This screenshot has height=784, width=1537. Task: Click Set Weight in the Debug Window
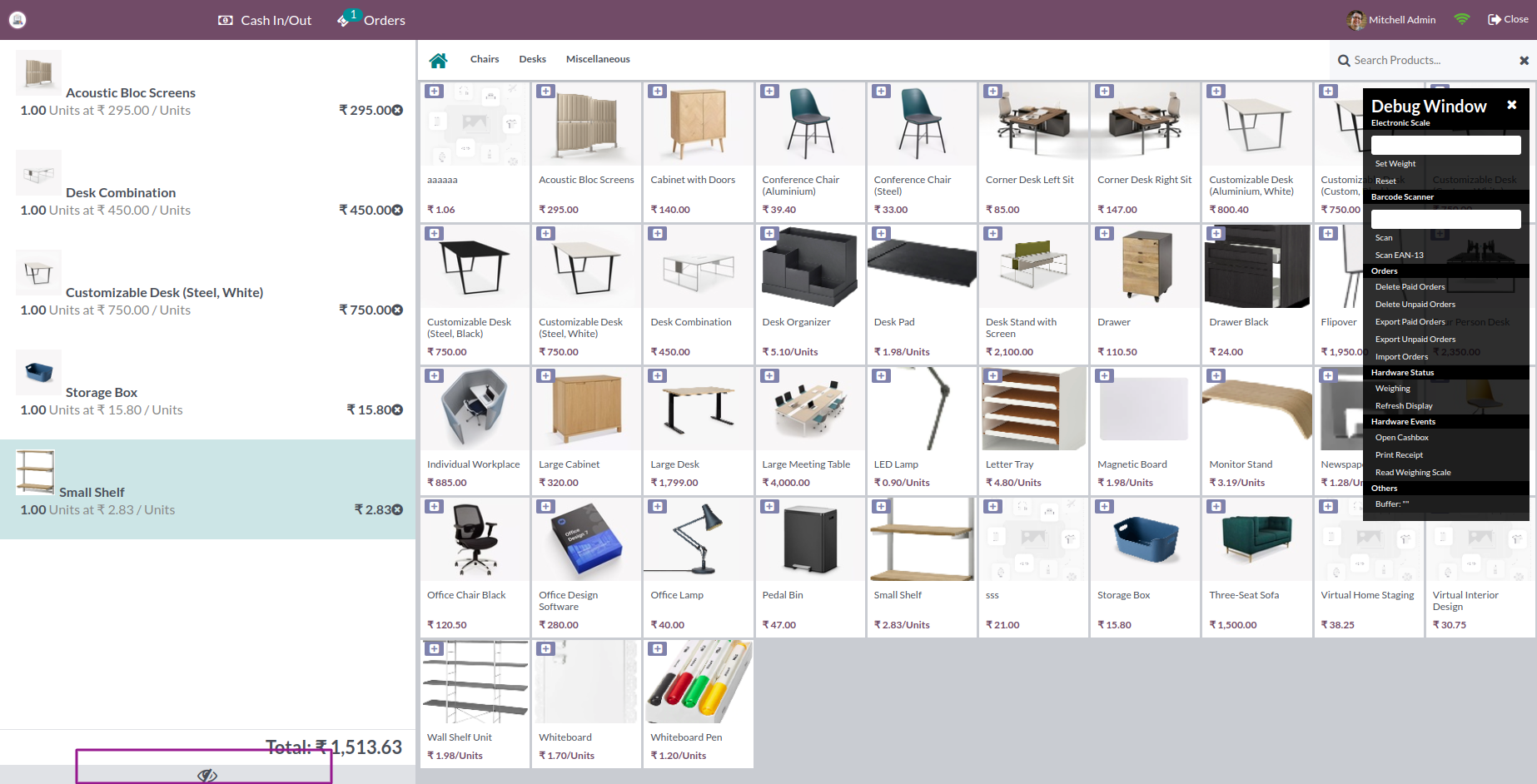pyautogui.click(x=1395, y=163)
